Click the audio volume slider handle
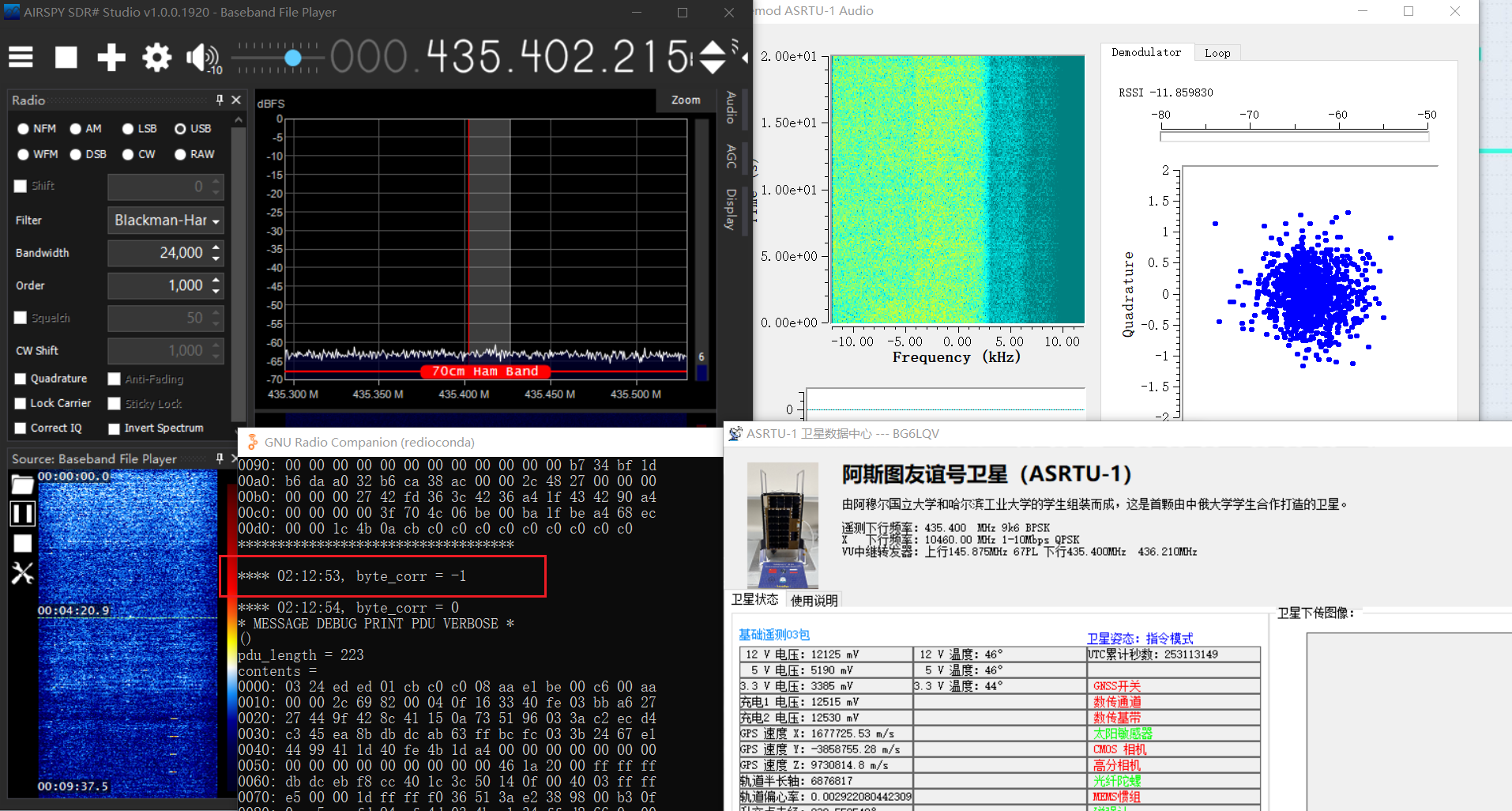The height and width of the screenshot is (811, 1512). [x=293, y=58]
